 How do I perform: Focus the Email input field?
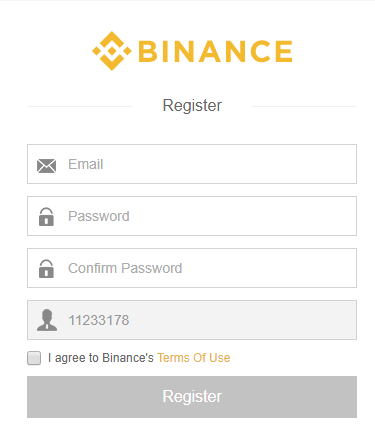point(192,164)
